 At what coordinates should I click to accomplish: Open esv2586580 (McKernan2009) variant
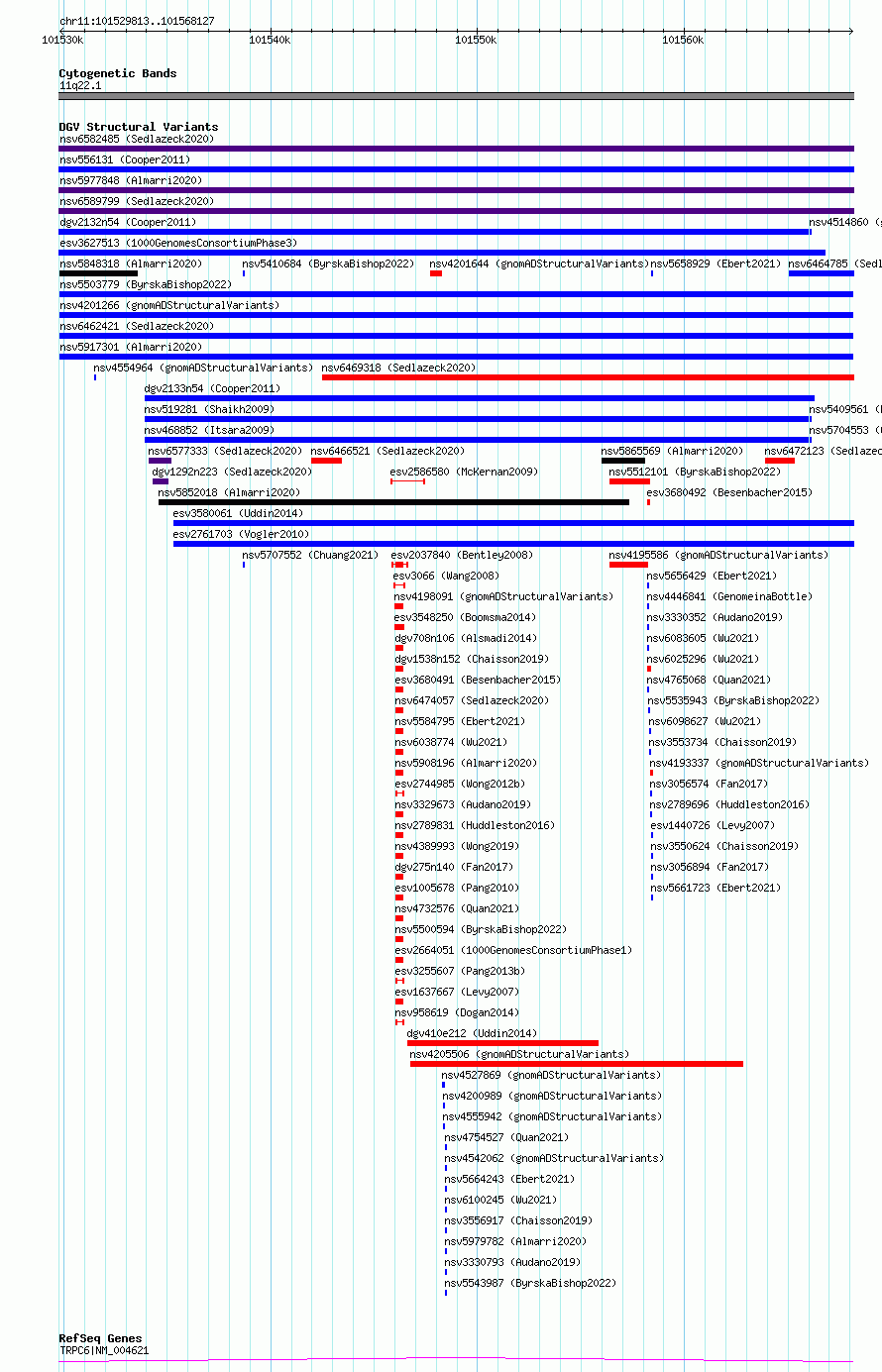464,472
